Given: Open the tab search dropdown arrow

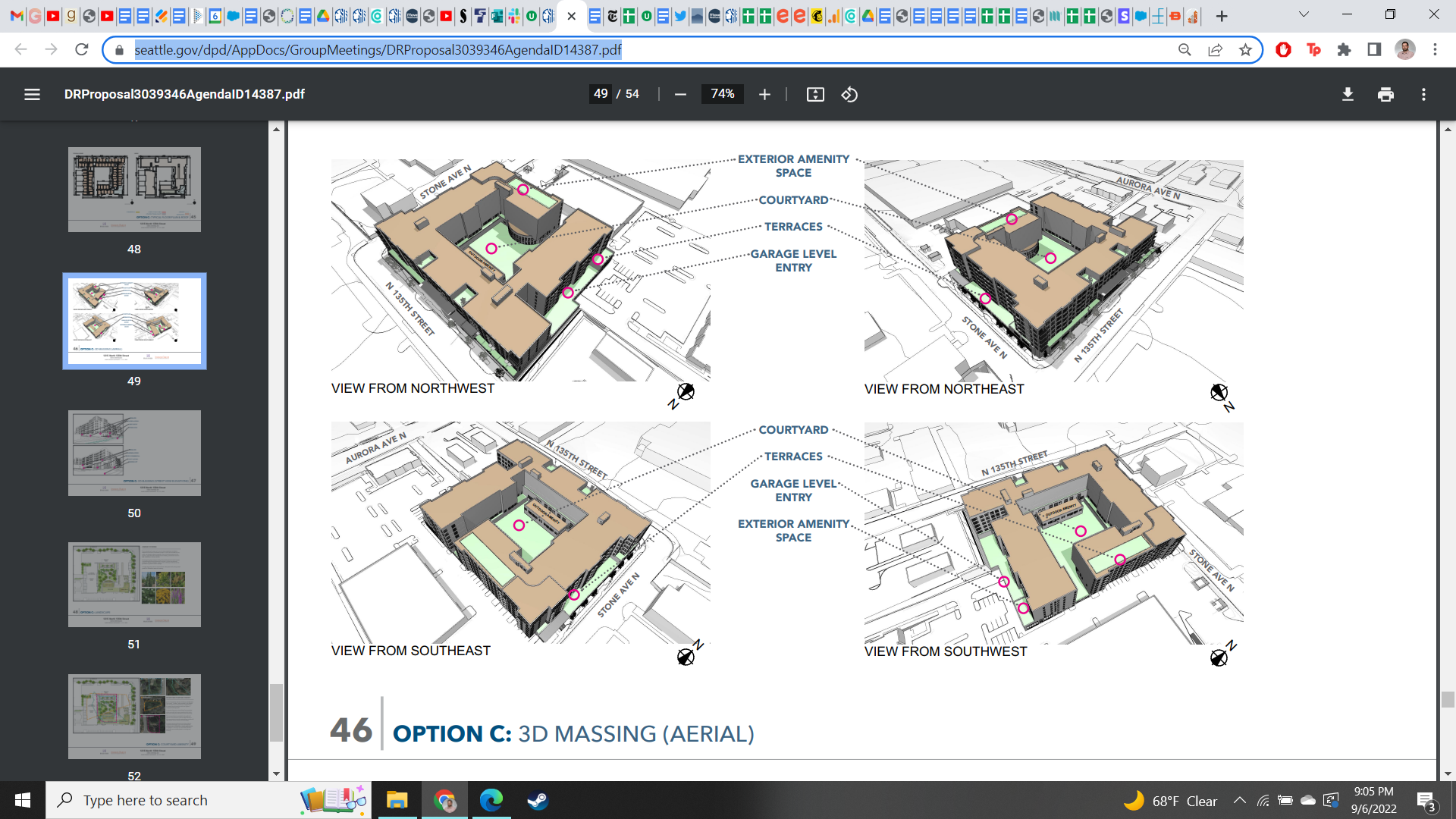Looking at the screenshot, I should tap(1304, 15).
